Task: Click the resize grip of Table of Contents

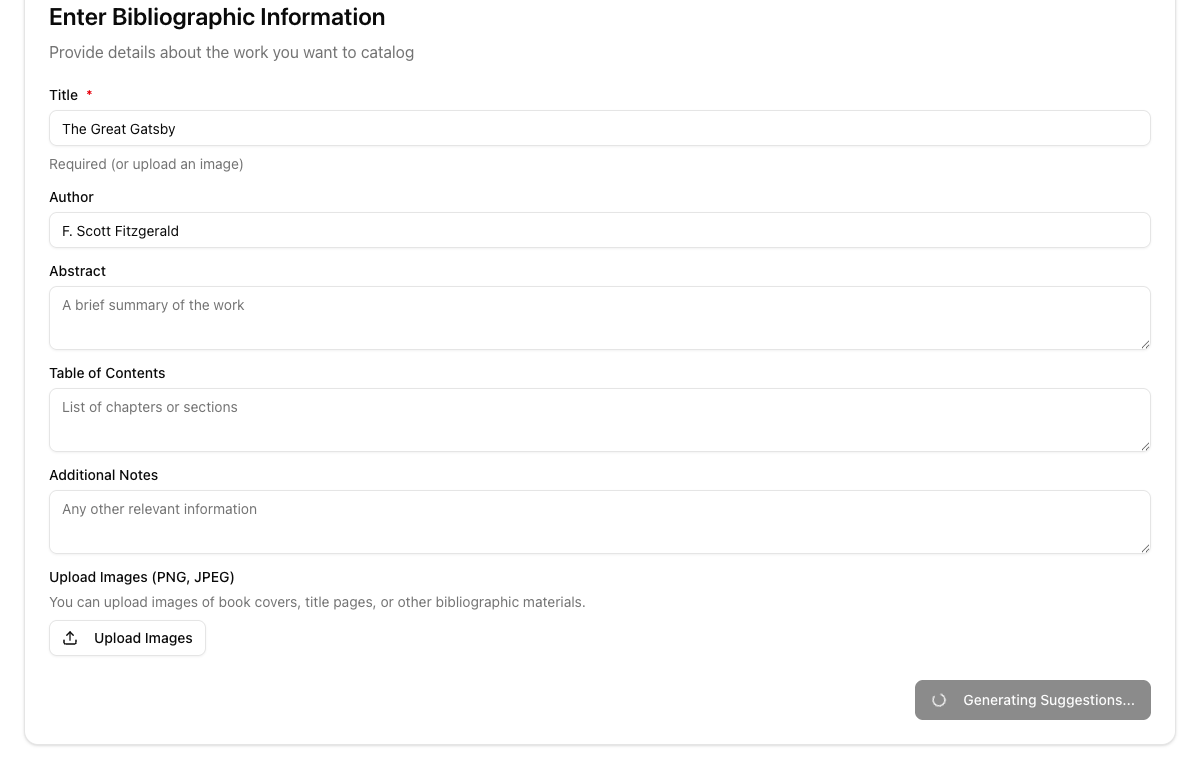Action: coord(1145,448)
